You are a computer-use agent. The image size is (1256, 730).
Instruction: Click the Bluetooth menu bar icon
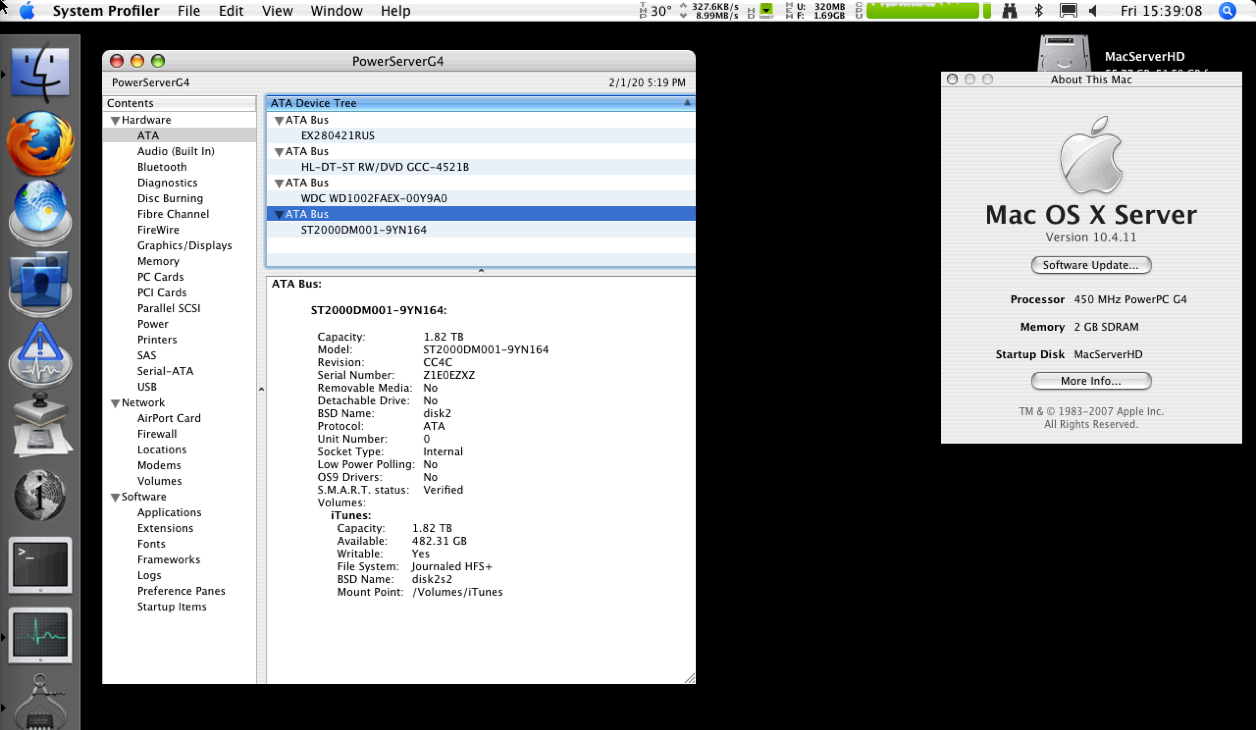click(x=1039, y=11)
